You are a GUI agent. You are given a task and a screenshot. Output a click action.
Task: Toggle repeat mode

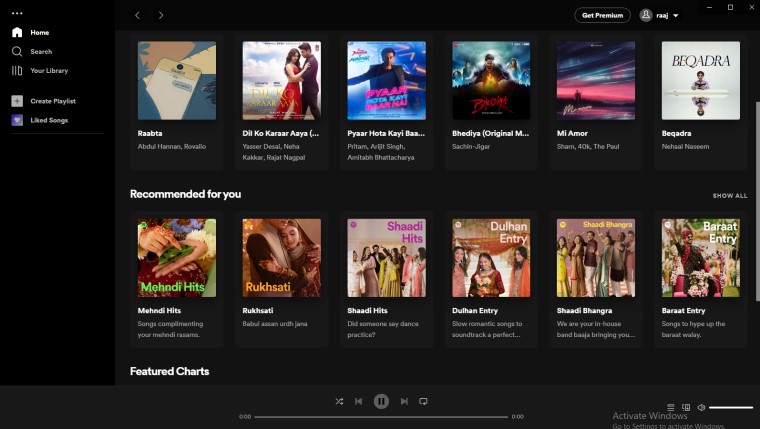(x=423, y=401)
